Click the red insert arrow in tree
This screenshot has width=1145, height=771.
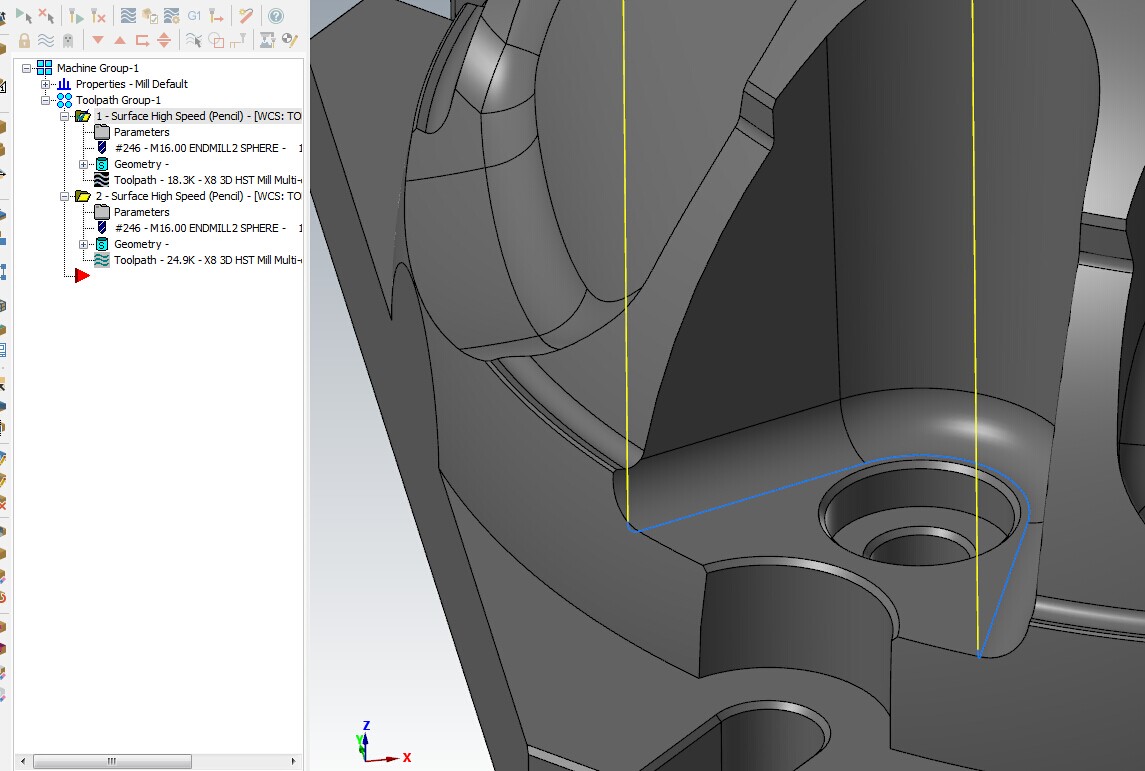(82, 276)
